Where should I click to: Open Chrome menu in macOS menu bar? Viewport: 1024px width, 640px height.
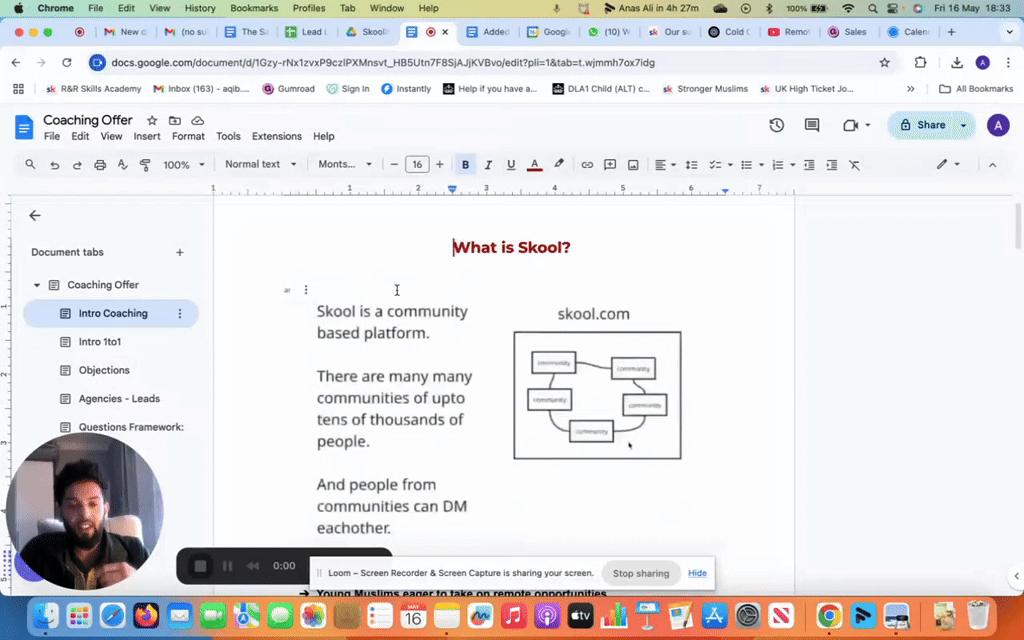click(x=56, y=8)
